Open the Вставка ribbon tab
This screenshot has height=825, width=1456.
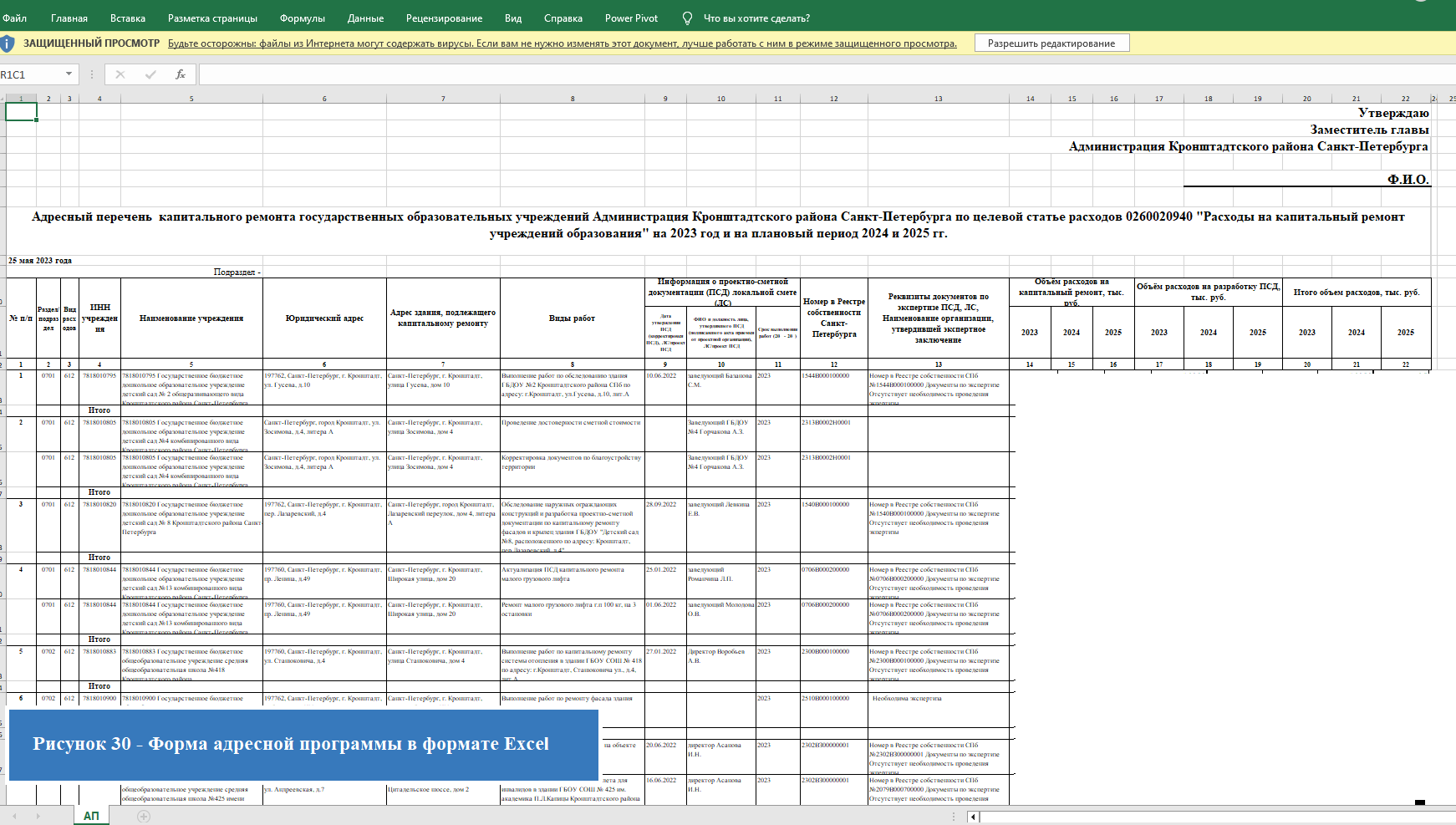click(128, 18)
